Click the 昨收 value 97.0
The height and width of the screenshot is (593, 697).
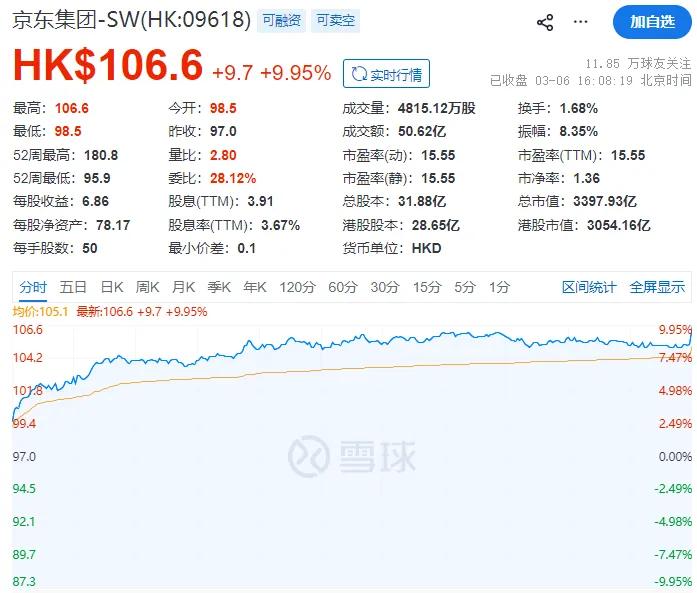click(x=223, y=131)
